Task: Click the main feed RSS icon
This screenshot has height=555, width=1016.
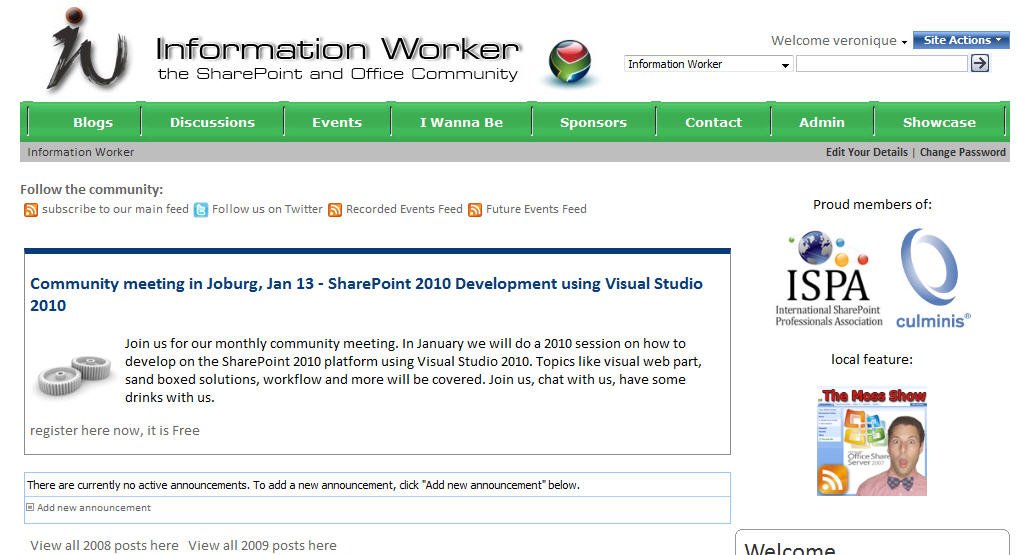Action: [x=31, y=210]
